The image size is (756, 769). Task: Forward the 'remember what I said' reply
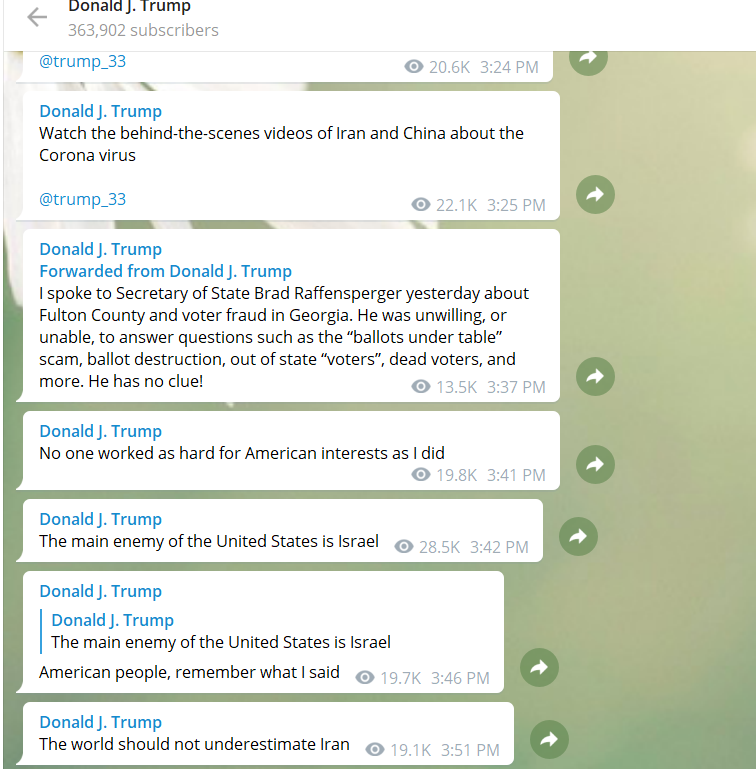coord(539,667)
